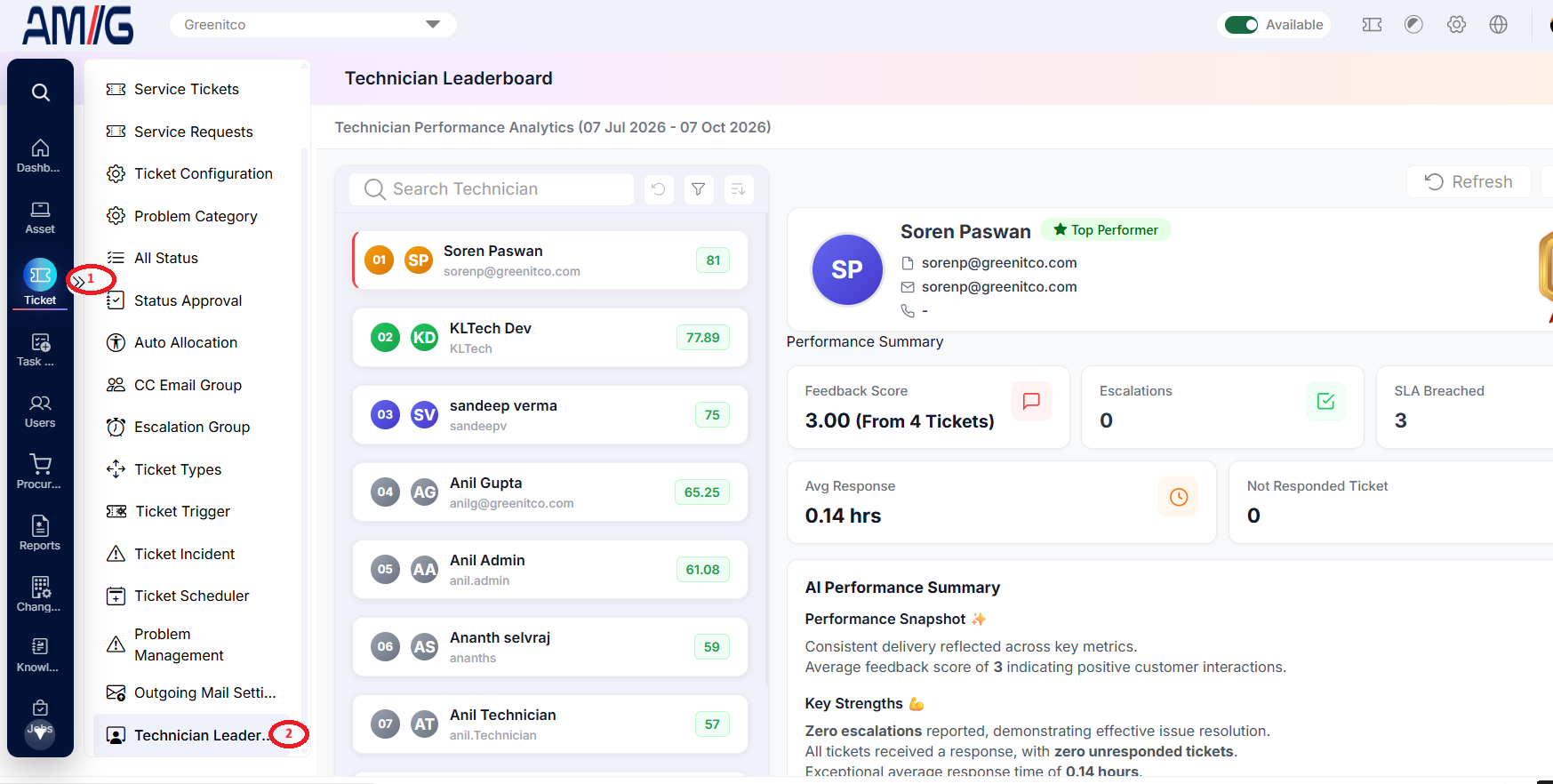Reset the technician search with undo icon
The image size is (1553, 784).
(x=659, y=189)
